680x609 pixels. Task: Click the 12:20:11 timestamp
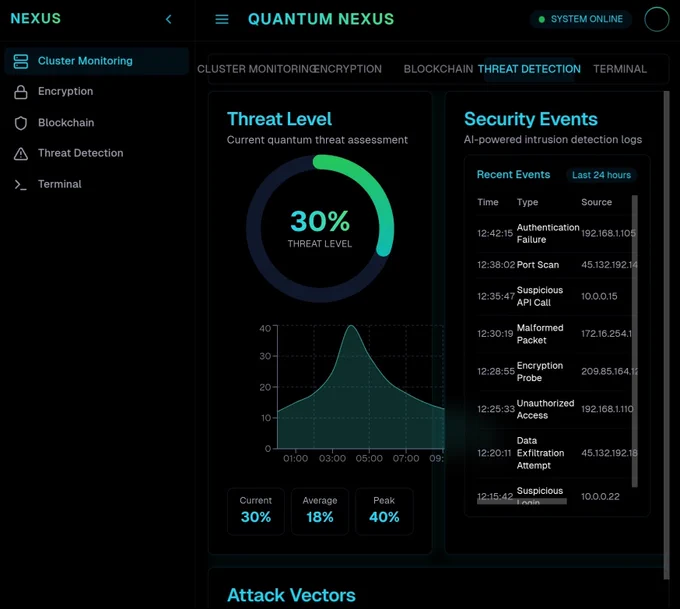click(494, 453)
